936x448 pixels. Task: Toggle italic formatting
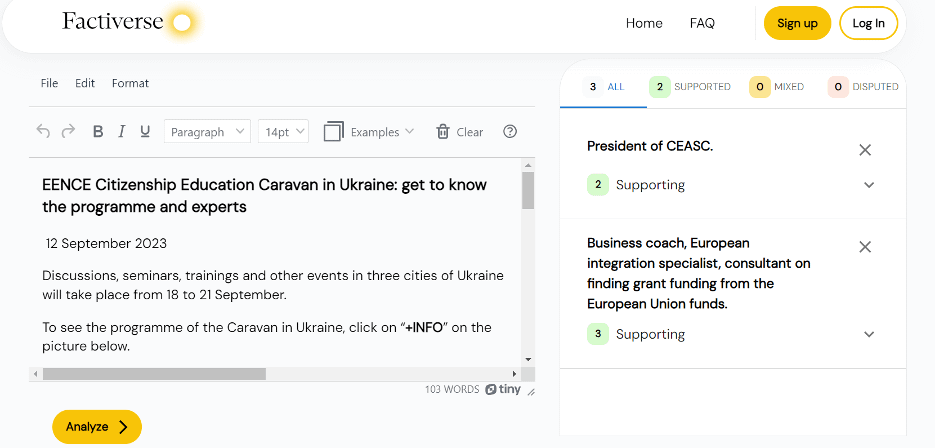pos(122,131)
